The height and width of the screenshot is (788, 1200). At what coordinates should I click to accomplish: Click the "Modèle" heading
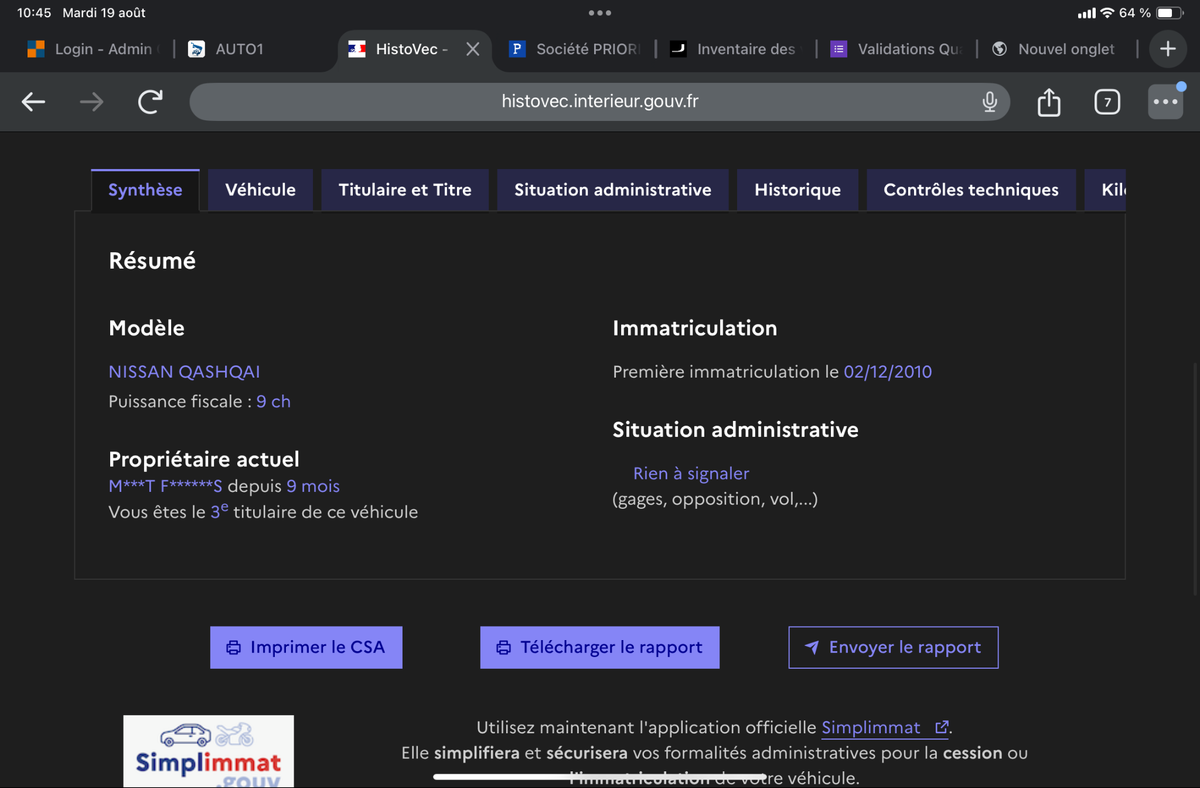[x=146, y=328]
